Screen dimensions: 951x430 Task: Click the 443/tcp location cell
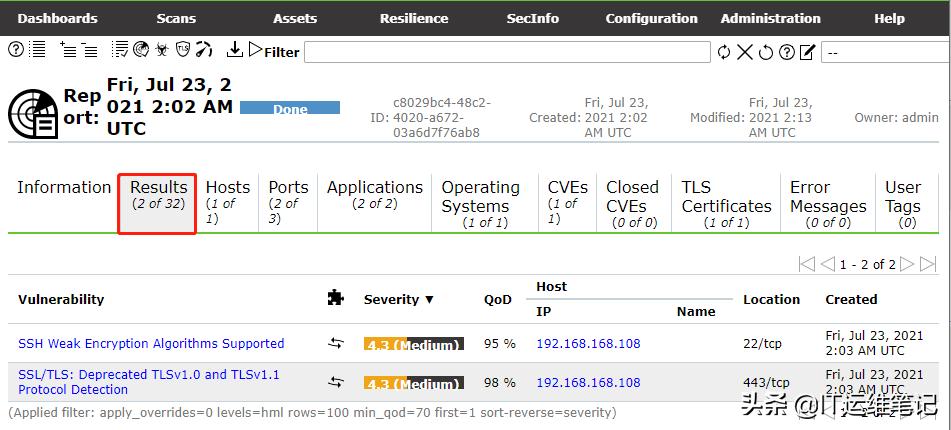click(766, 382)
